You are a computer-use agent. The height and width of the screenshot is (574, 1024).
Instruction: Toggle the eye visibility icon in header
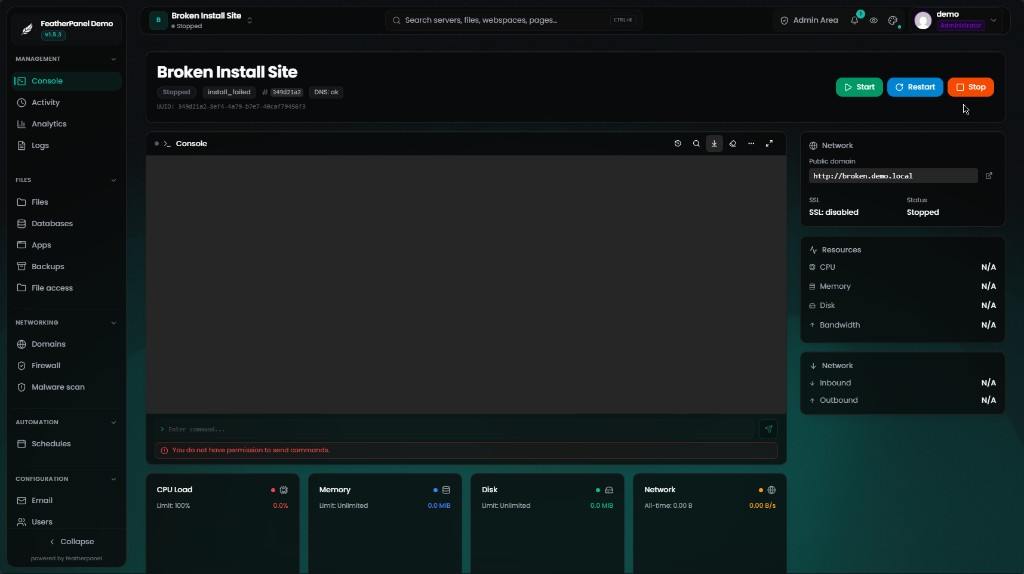click(873, 20)
